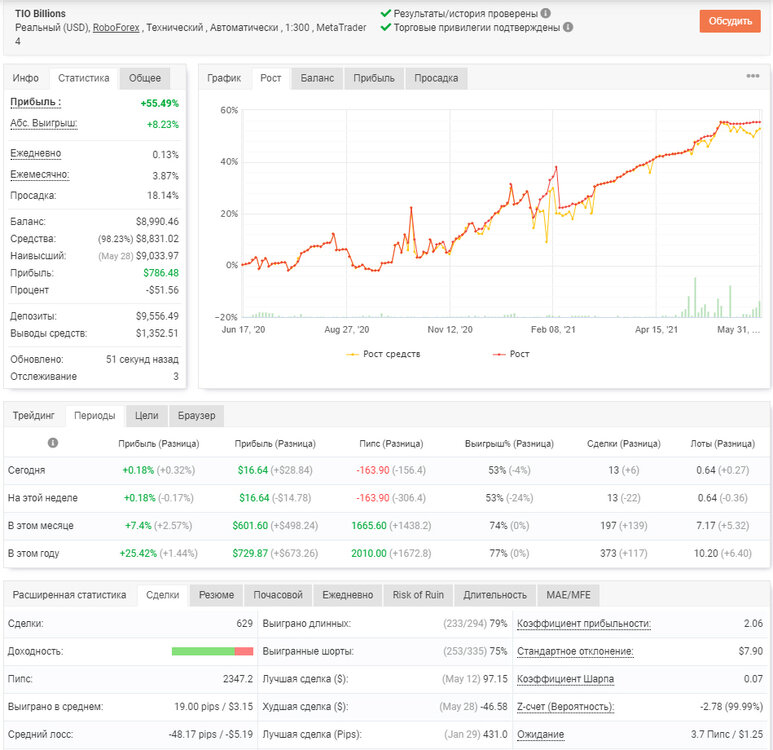Open the chart options three-dots menu
Image resolution: width=773 pixels, height=750 pixels.
tap(752, 76)
